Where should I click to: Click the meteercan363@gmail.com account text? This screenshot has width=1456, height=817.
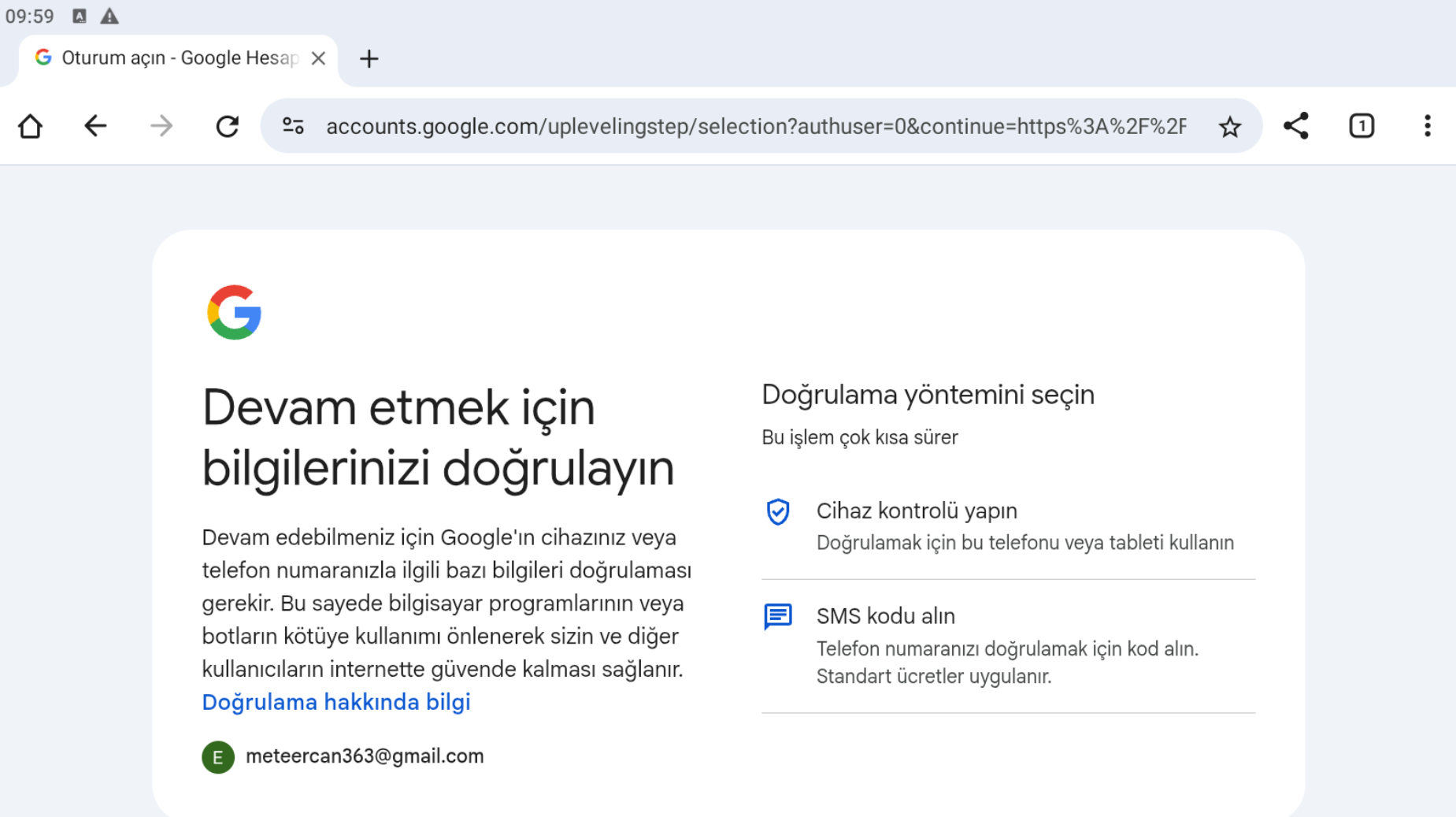(365, 756)
